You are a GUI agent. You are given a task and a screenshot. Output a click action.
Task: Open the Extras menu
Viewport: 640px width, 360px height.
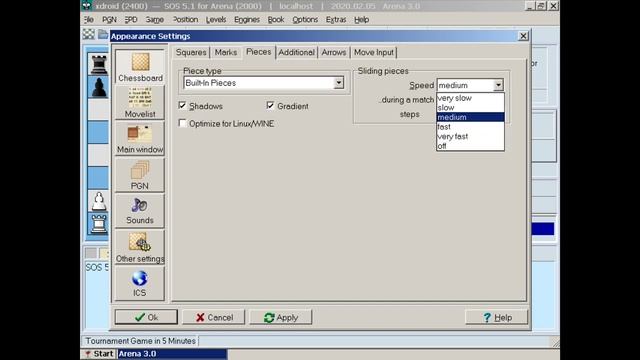pos(336,20)
